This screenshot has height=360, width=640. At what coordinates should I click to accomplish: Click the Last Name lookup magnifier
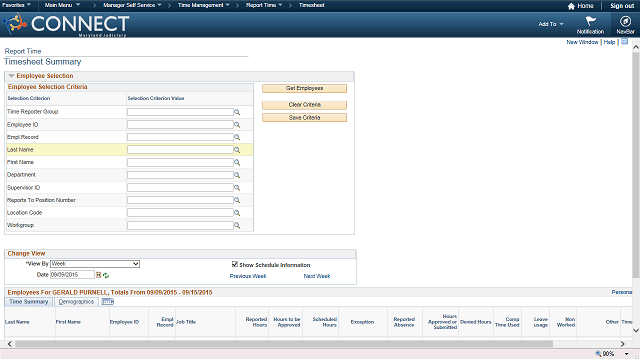click(237, 150)
